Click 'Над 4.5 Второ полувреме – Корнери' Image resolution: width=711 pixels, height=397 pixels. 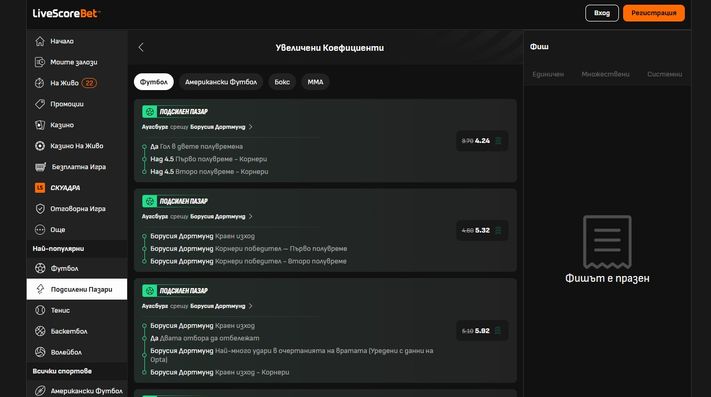point(209,172)
